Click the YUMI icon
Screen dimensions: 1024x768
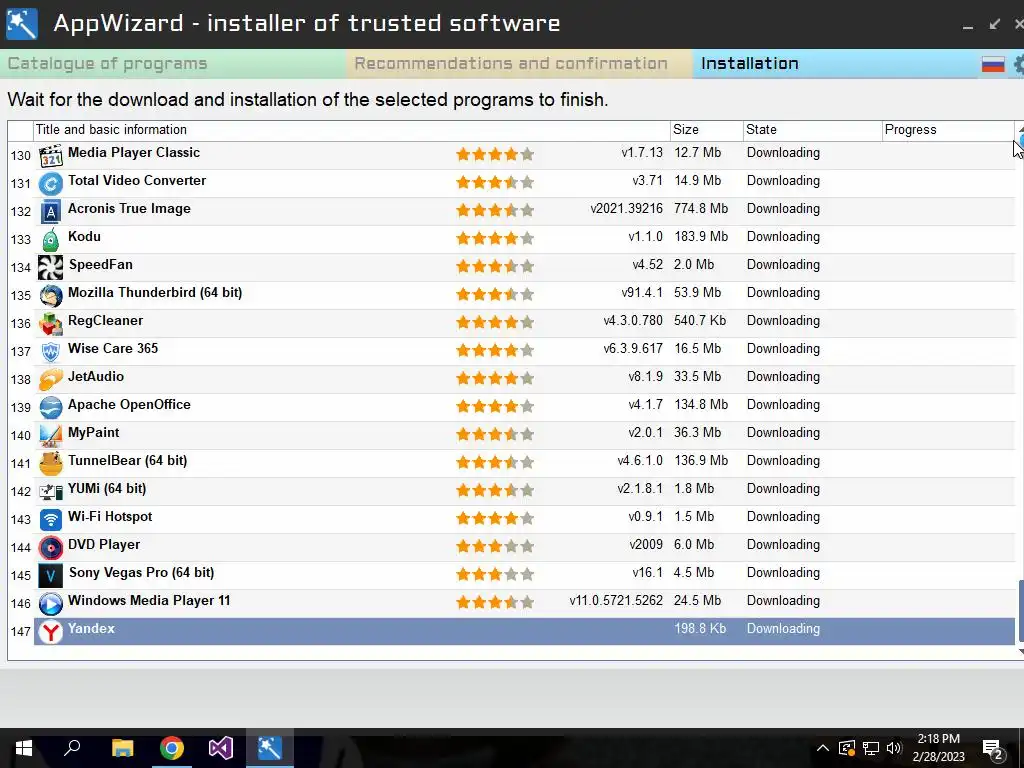(50, 492)
